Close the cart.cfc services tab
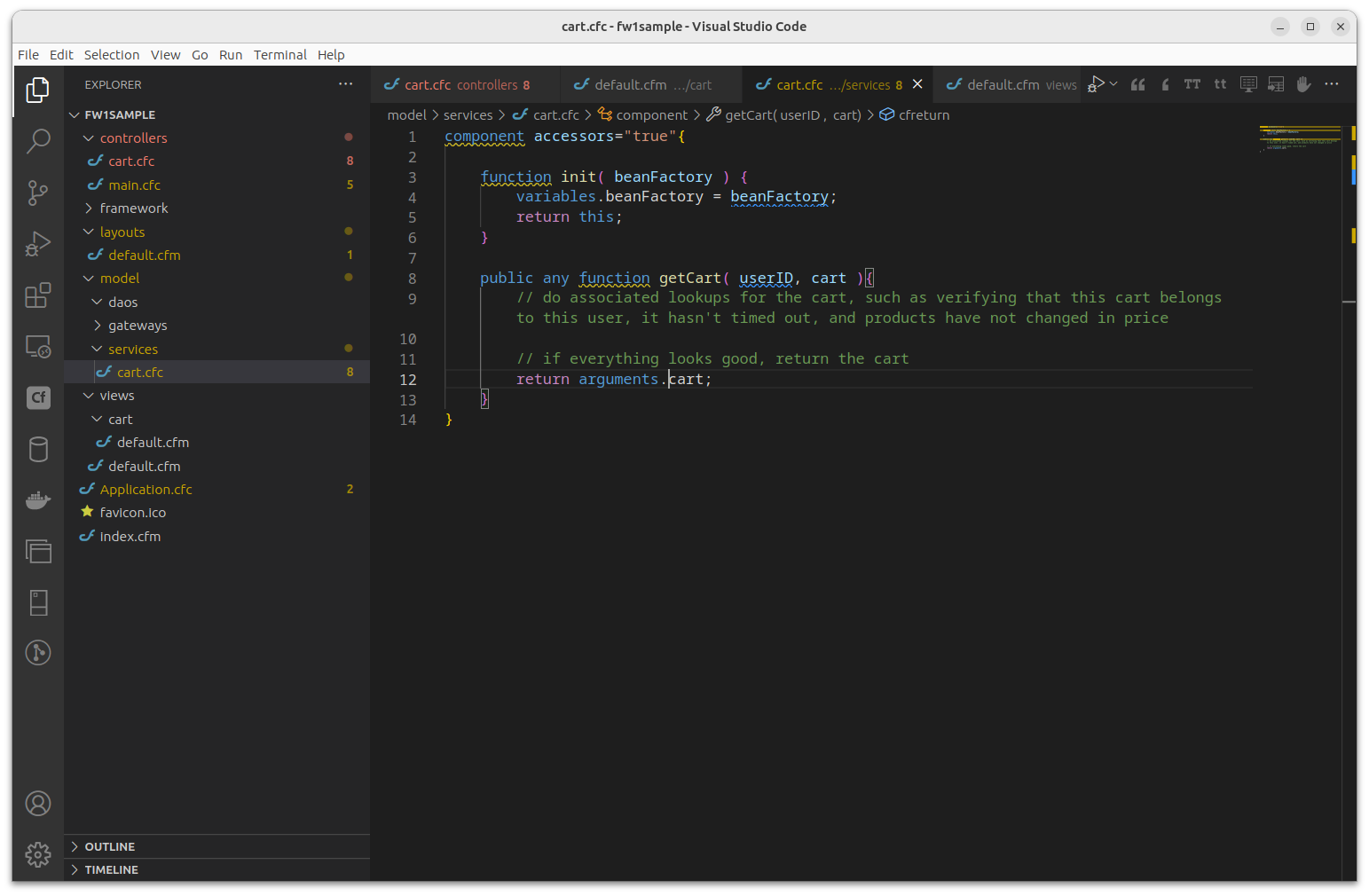This screenshot has height=896, width=1369. tap(917, 84)
